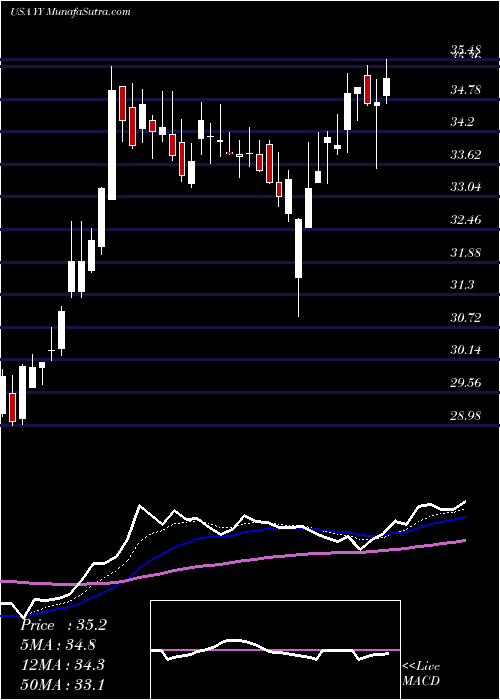
Task: Click the 35.48 top price label
Action: 466,50
